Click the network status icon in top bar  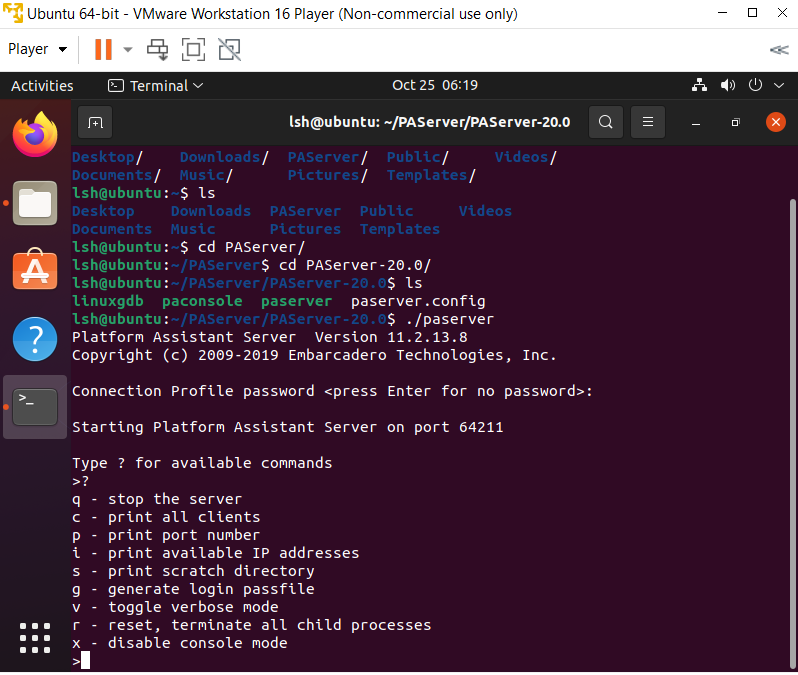click(x=699, y=85)
